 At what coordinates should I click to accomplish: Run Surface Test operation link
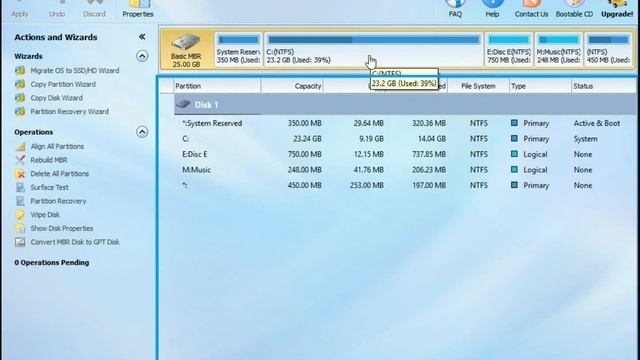pyautogui.click(x=49, y=187)
